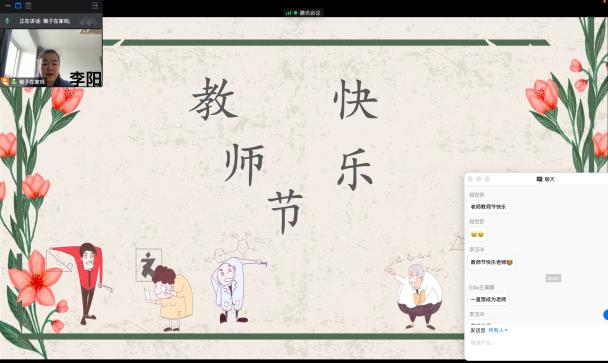The height and width of the screenshot is (363, 608).
Task: Switch to the grid view layout icon
Action: pos(28,5)
